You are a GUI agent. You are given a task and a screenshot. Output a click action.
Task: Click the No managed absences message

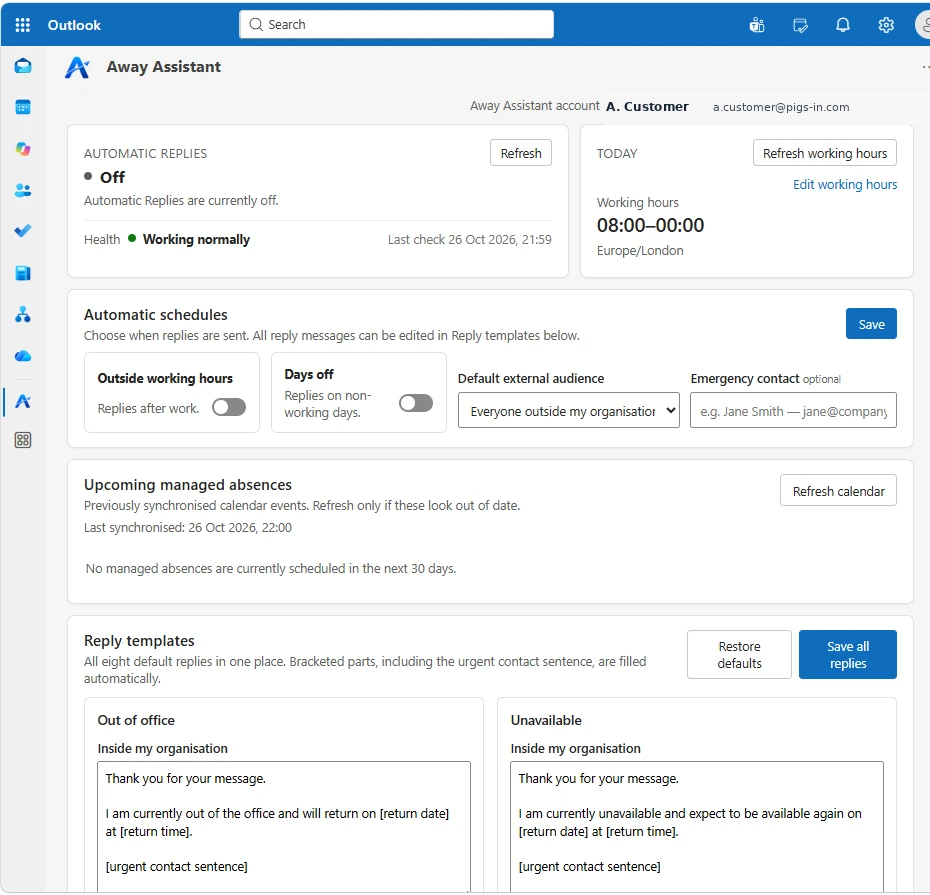tap(270, 568)
